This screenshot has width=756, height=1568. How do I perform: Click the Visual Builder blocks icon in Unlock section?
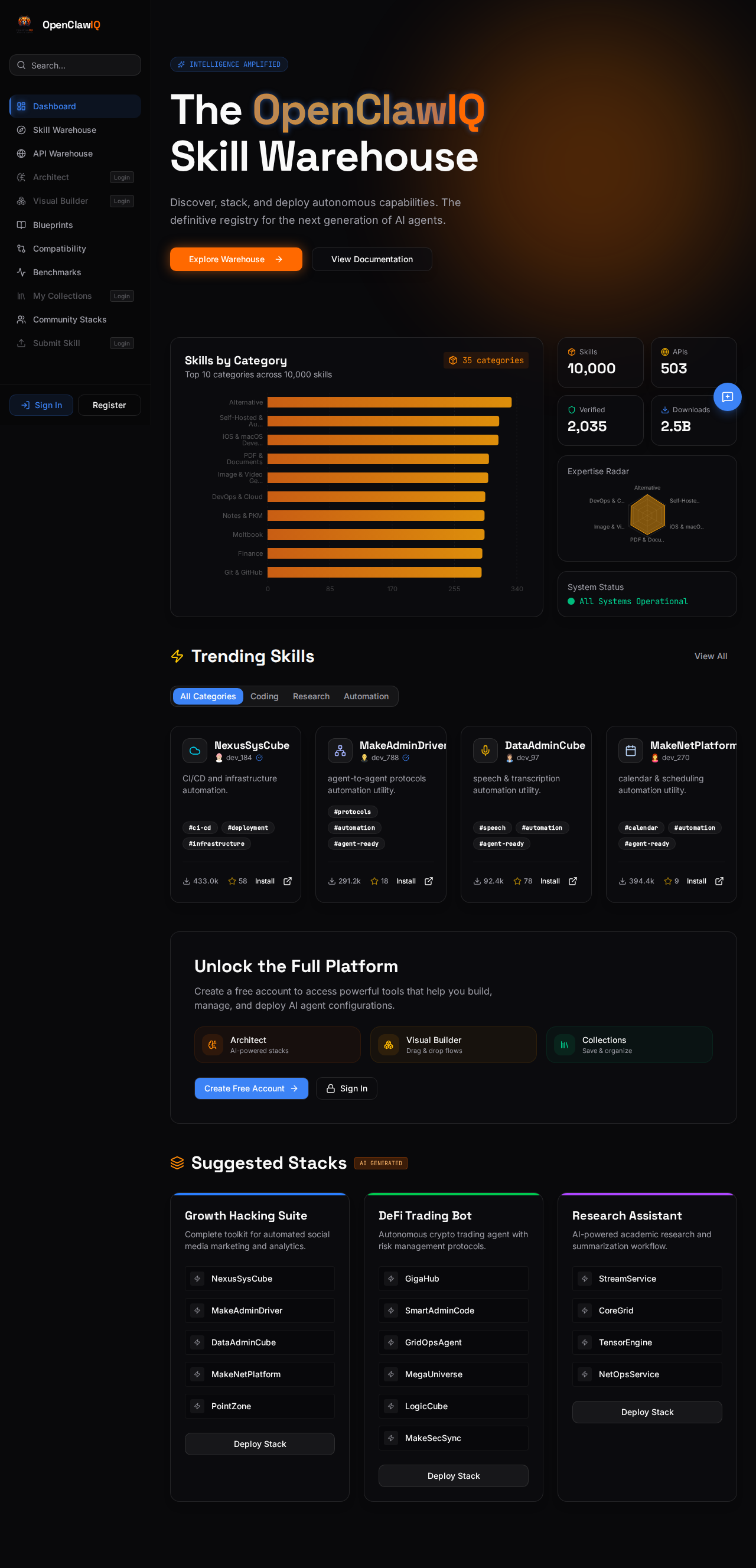(x=389, y=1045)
